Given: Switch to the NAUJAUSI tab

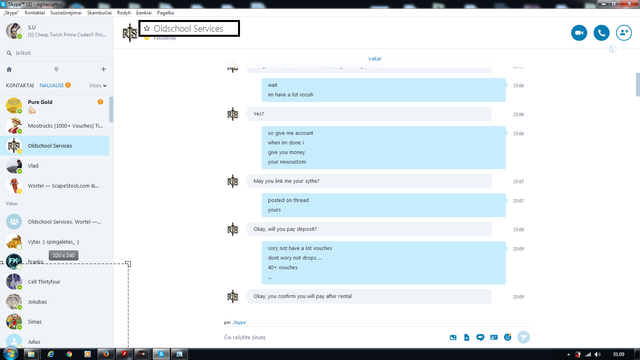Looking at the screenshot, I should pyautogui.click(x=51, y=86).
